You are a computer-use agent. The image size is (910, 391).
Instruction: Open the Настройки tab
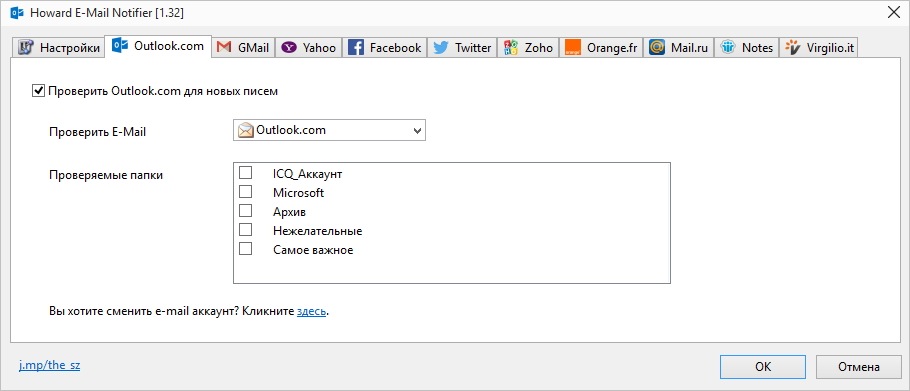(58, 48)
